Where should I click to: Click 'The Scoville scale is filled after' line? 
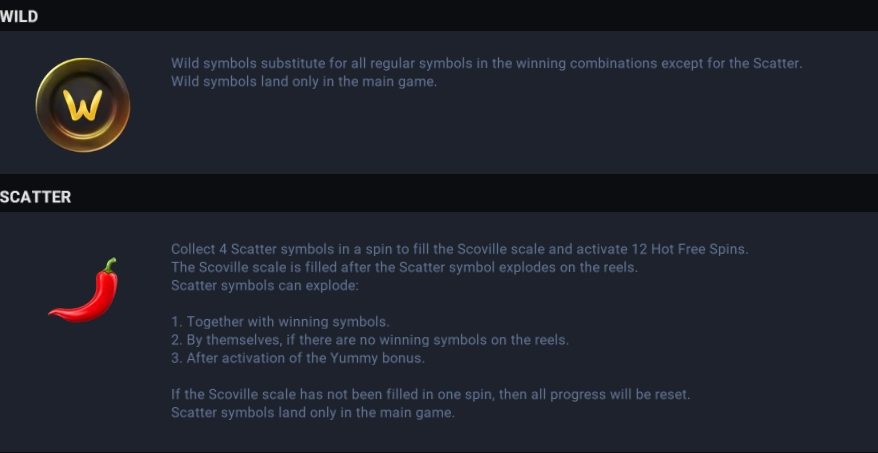[404, 267]
